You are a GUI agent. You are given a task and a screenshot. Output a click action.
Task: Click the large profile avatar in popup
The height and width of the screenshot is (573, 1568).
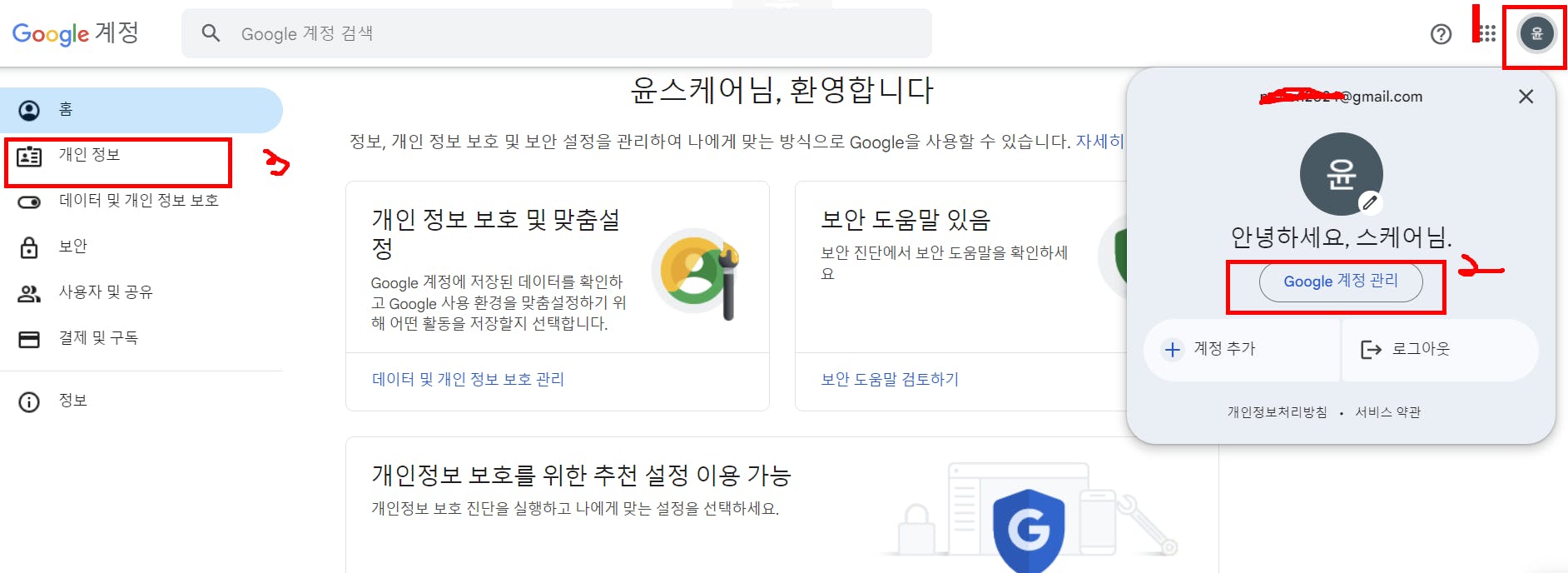point(1341,174)
